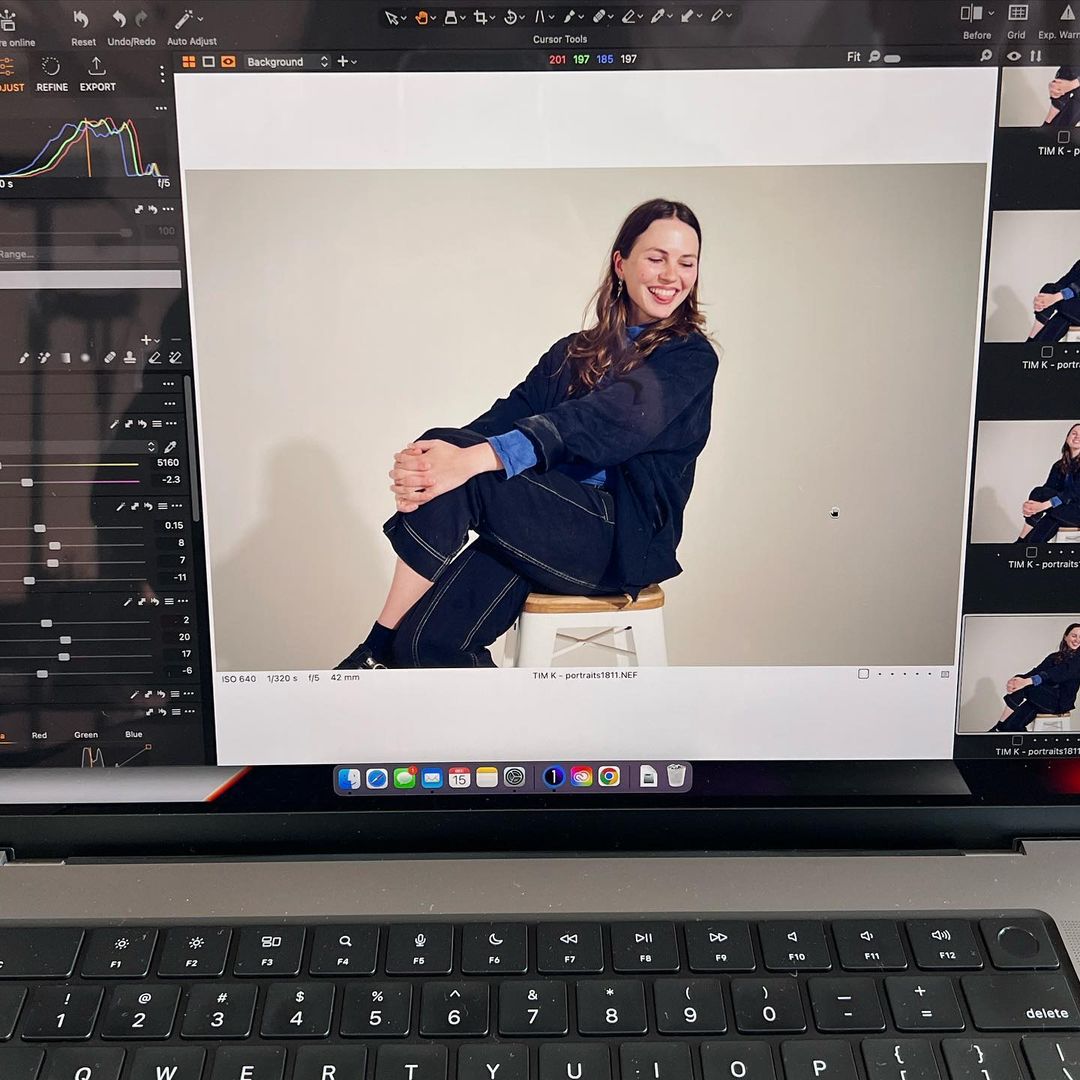The height and width of the screenshot is (1080, 1080).
Task: Click the Reset adjustments icon
Action: click(x=81, y=20)
